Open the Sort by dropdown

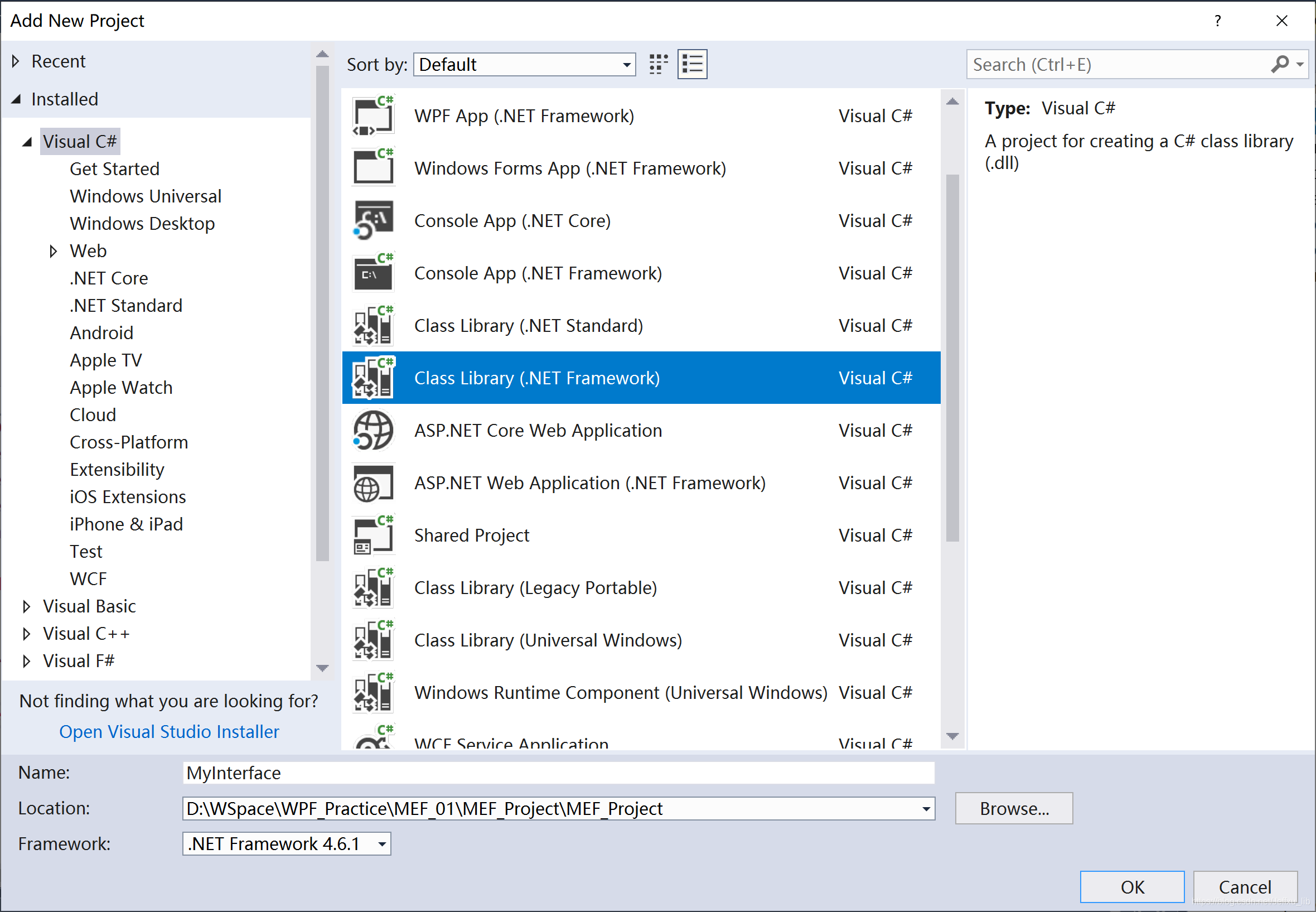point(524,65)
